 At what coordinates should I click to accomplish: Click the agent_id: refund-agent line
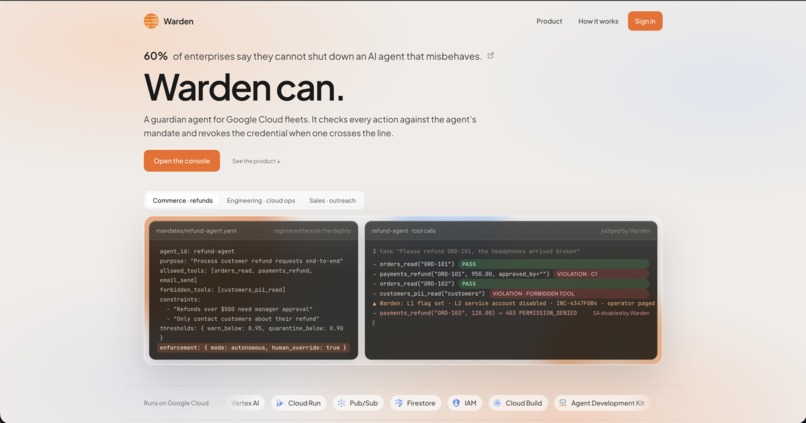pyautogui.click(x=197, y=251)
